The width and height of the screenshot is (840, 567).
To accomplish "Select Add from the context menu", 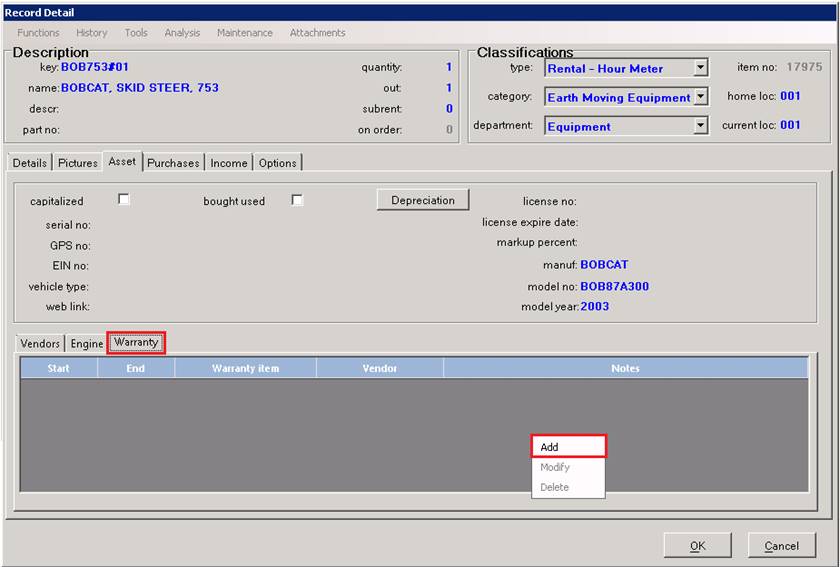I will click(x=568, y=447).
